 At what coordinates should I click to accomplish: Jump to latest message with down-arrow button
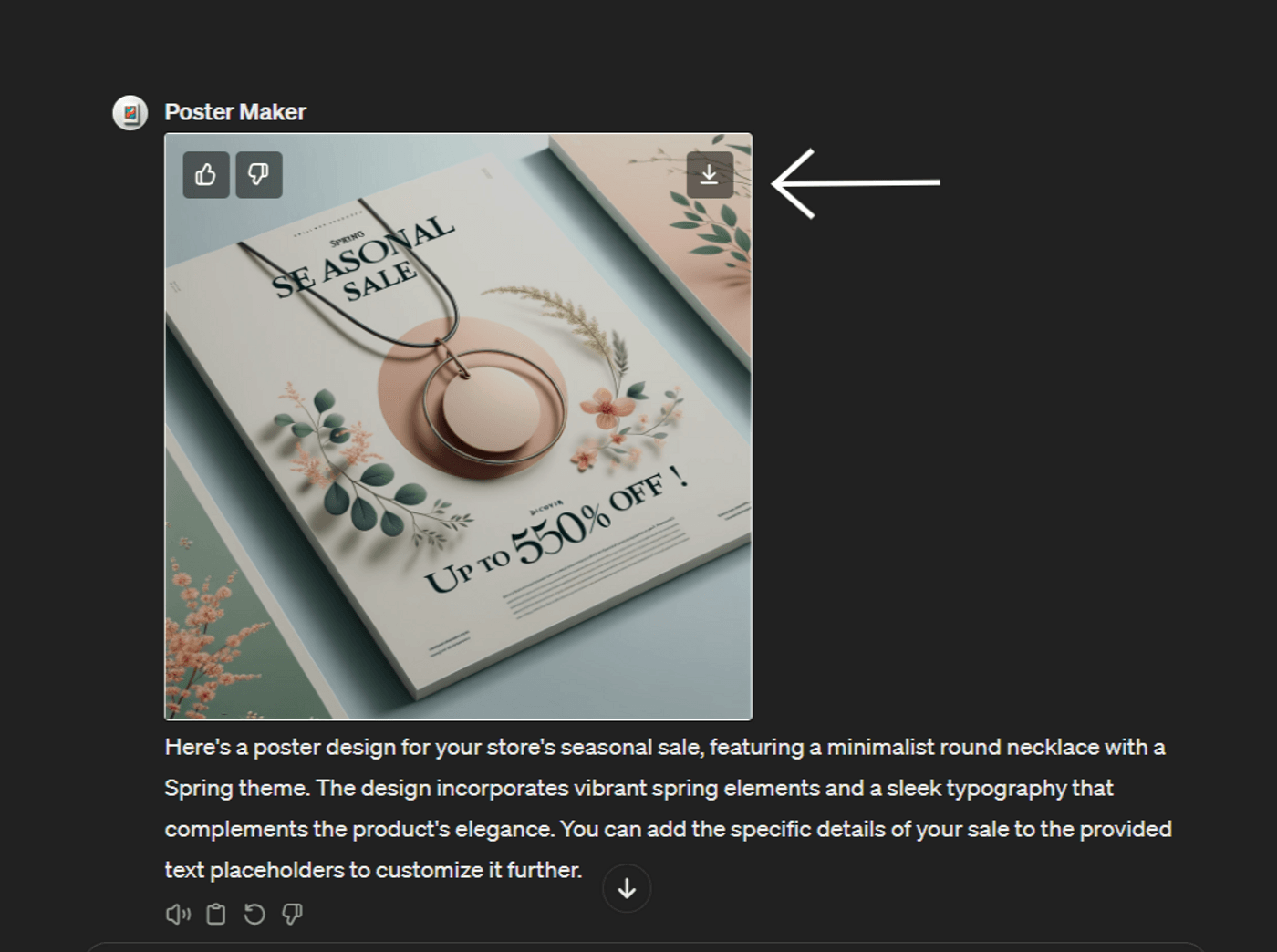[x=627, y=888]
